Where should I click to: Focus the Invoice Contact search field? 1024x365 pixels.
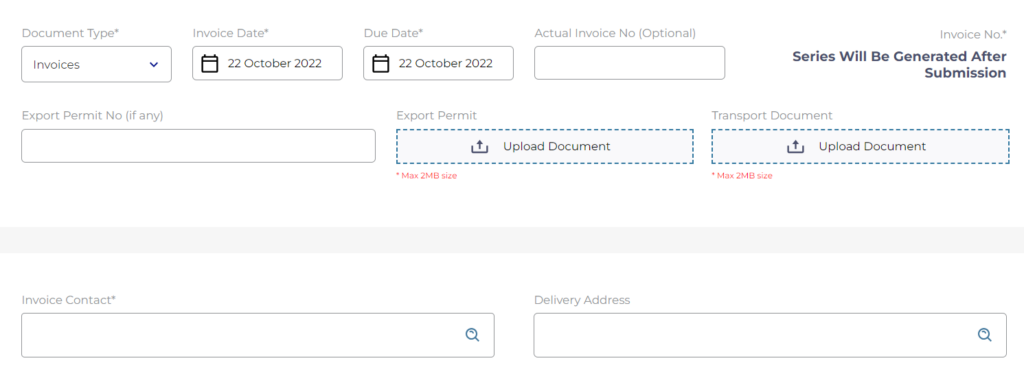pyautogui.click(x=257, y=335)
